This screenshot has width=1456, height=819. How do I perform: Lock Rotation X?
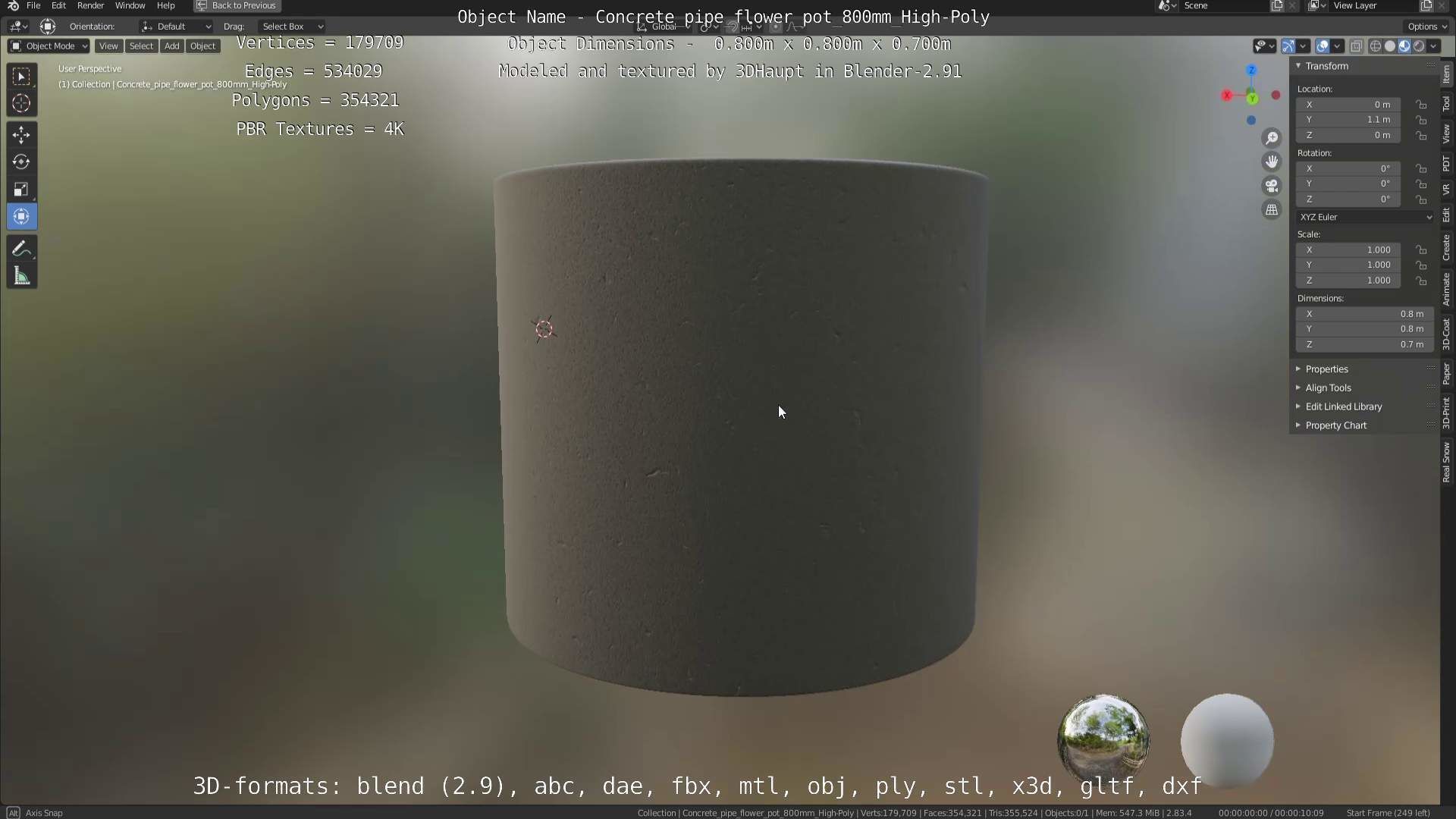pos(1422,168)
